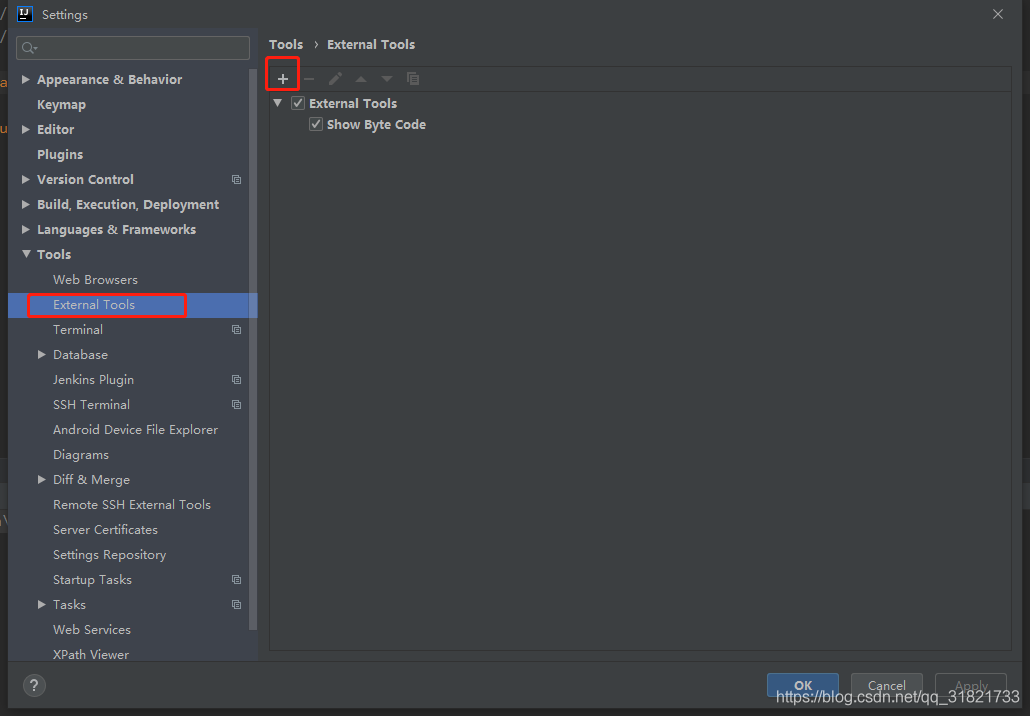The height and width of the screenshot is (716, 1030).
Task: Click the copy tool icon in toolbar
Action: coord(413,79)
